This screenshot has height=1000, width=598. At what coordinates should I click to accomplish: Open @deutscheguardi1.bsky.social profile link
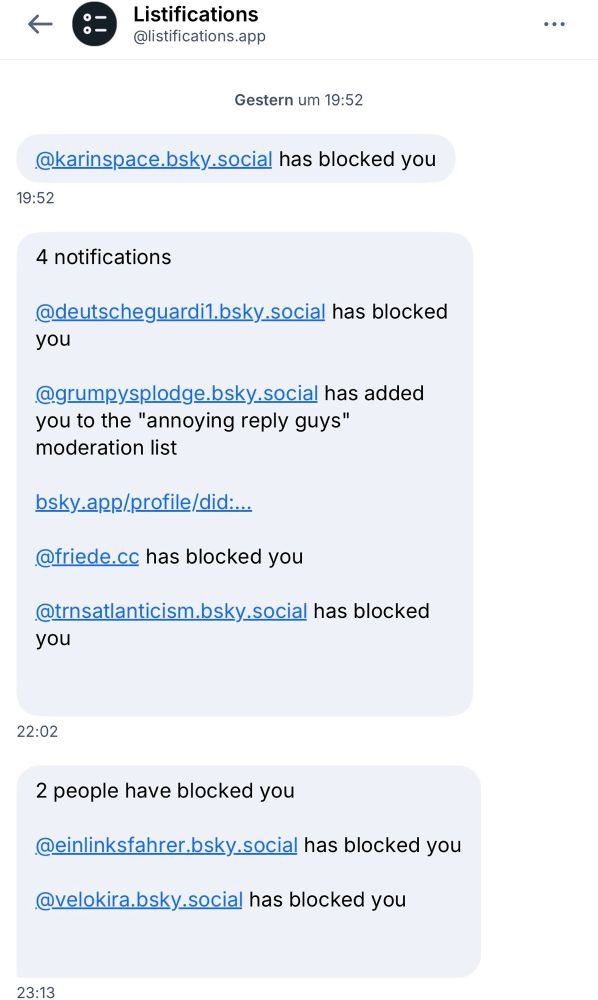181,311
